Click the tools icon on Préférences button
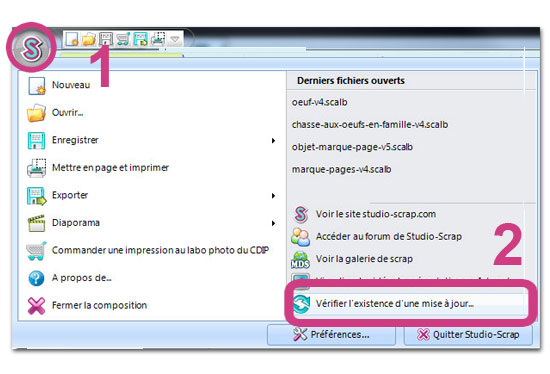This screenshot has height=374, width=550. coord(300,335)
